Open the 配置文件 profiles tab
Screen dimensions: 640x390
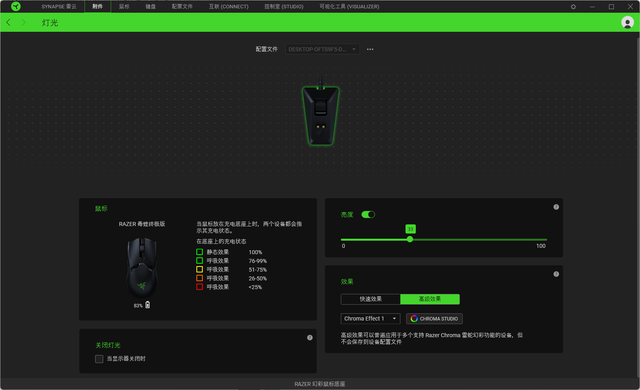click(x=182, y=7)
